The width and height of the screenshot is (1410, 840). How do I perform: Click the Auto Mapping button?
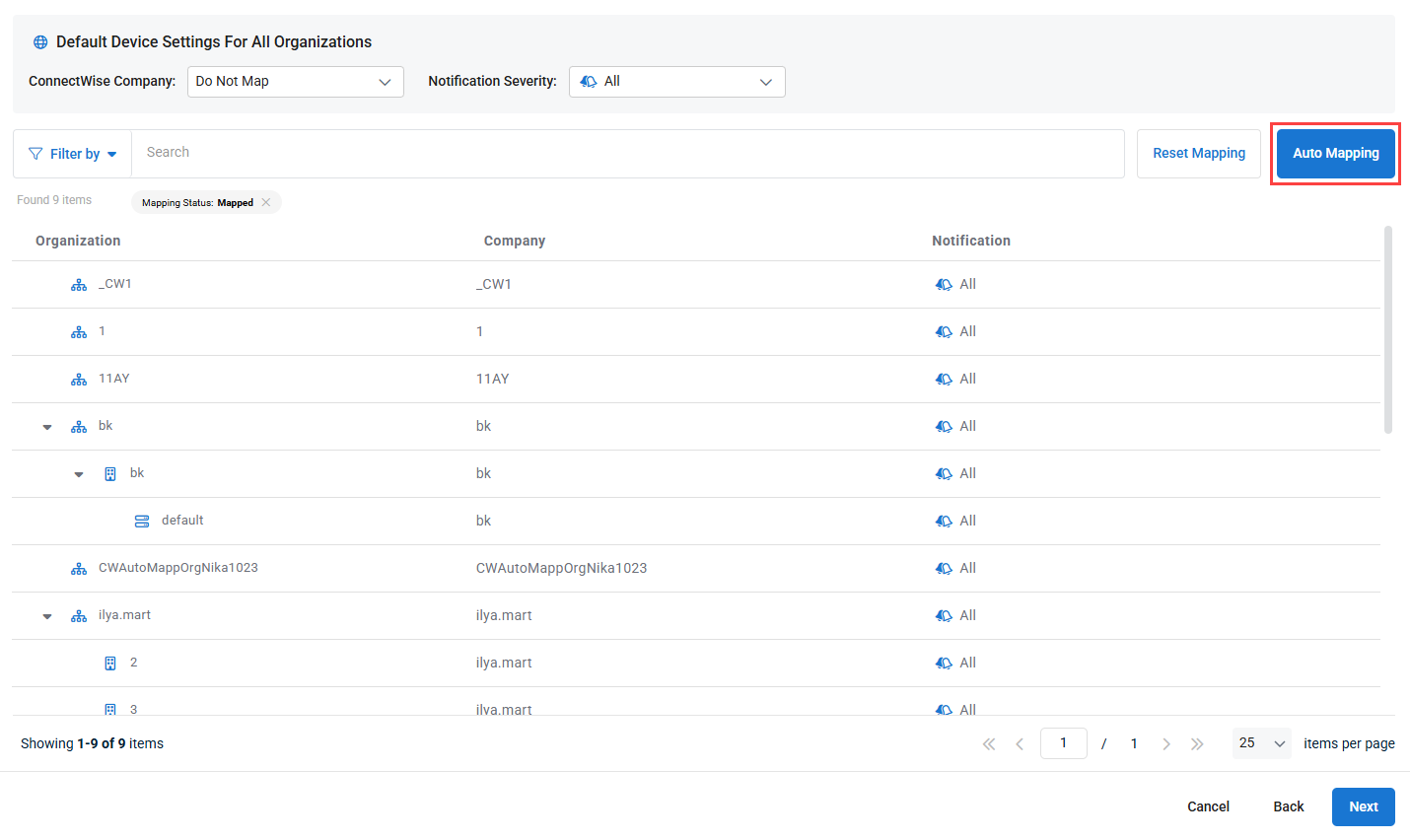1335,154
